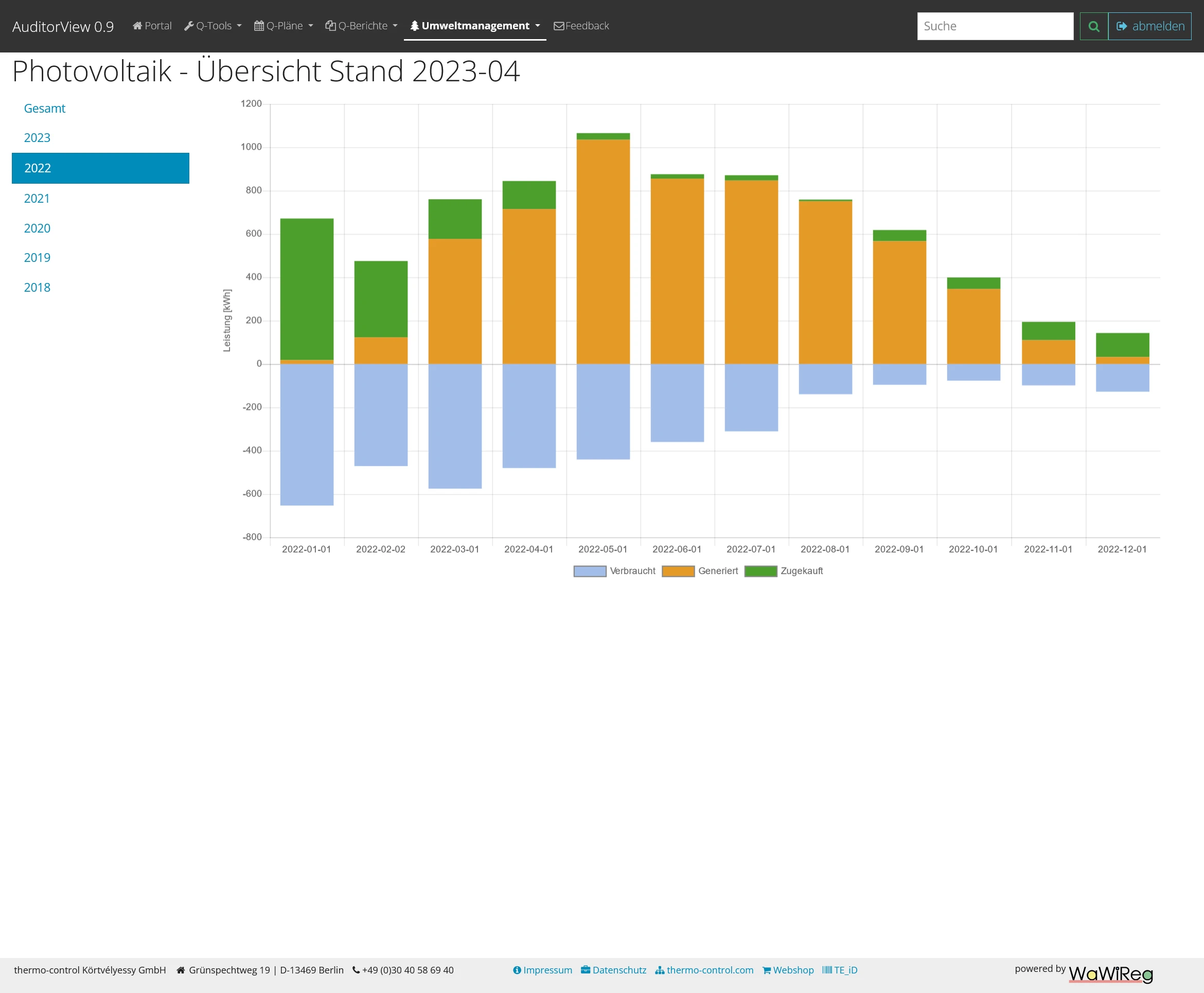Open the Feedback mail link

[x=581, y=26]
